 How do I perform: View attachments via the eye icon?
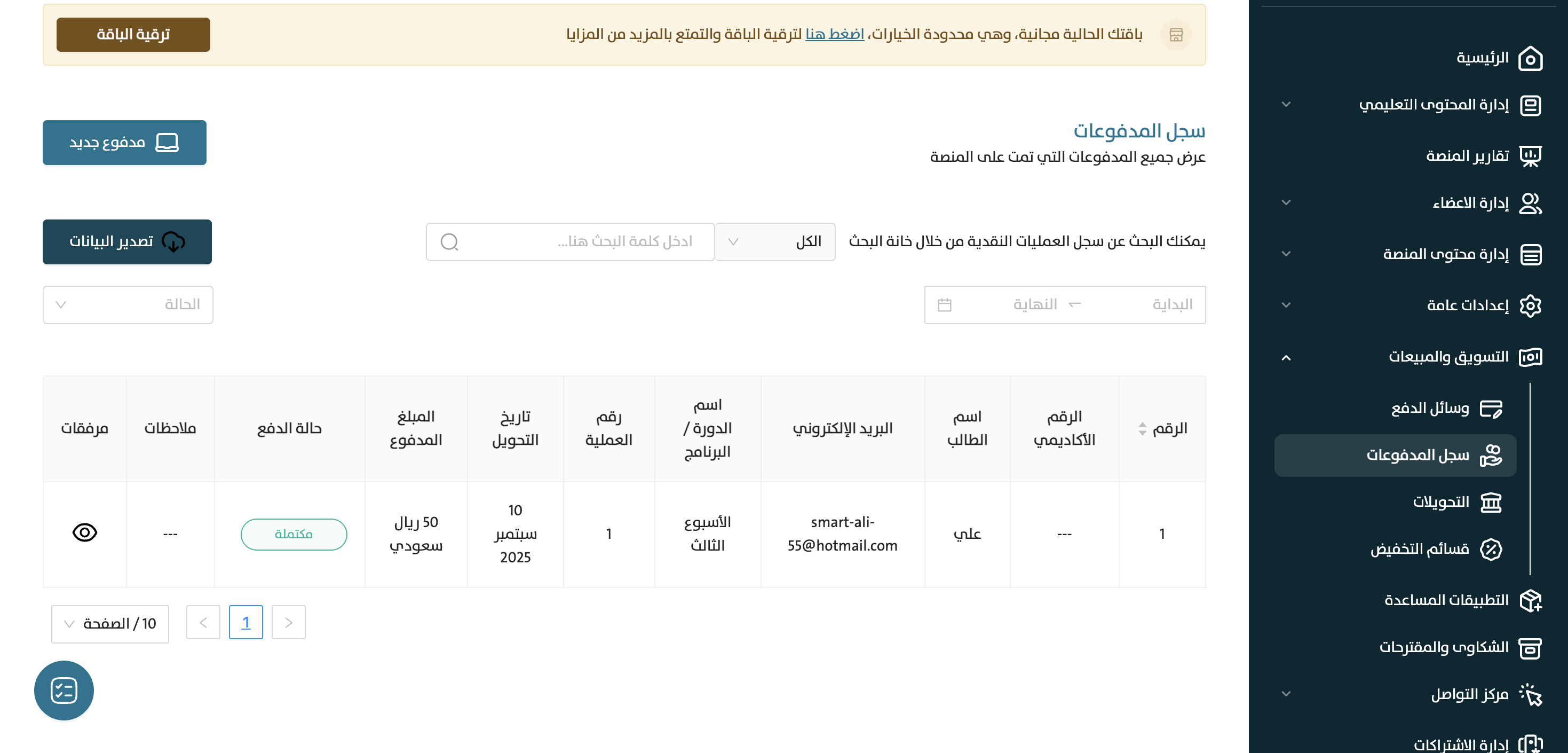click(x=85, y=533)
